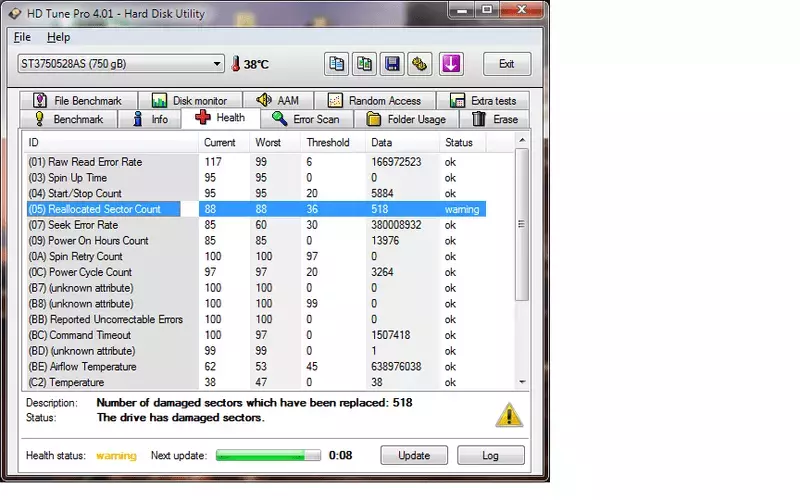
Task: Select the (B7) unknown attribute row
Action: coord(255,288)
